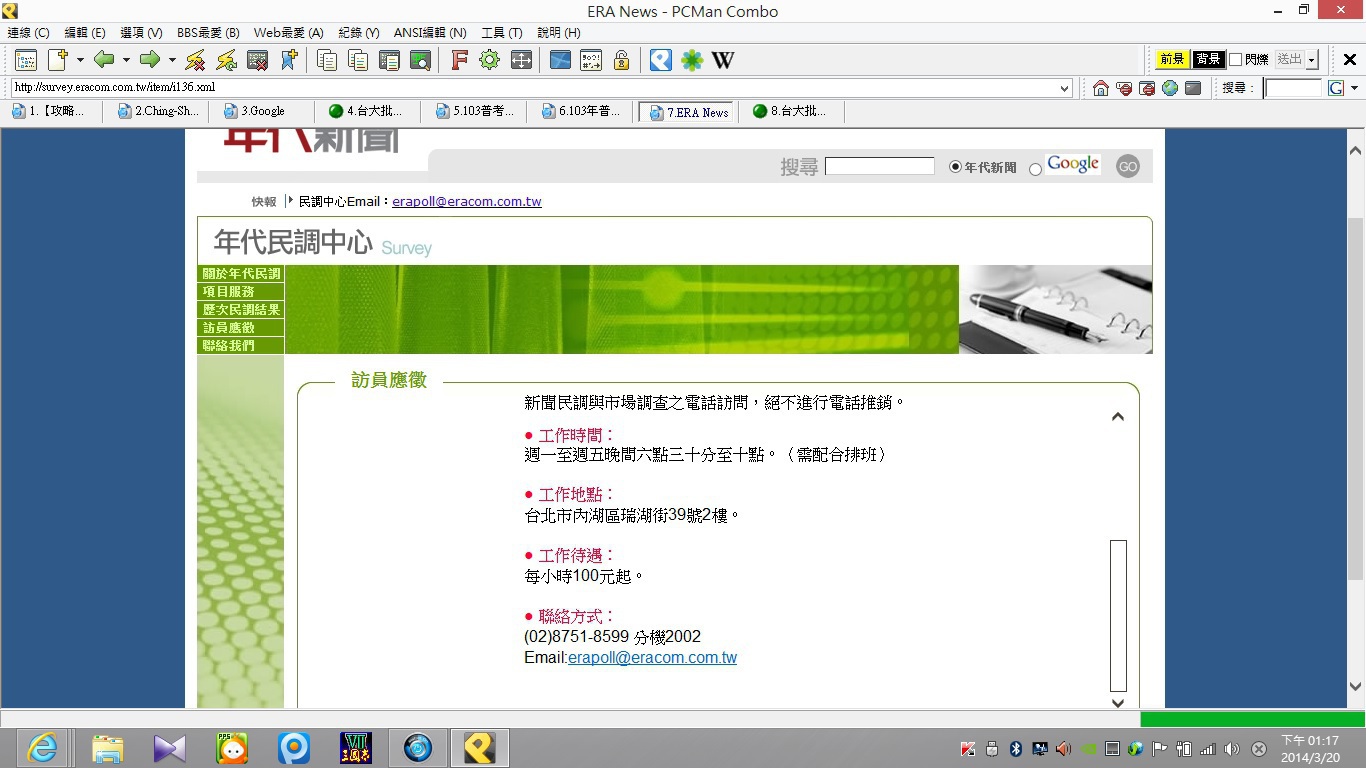Go to home page with house icon
The image size is (1366, 768).
click(x=1101, y=88)
